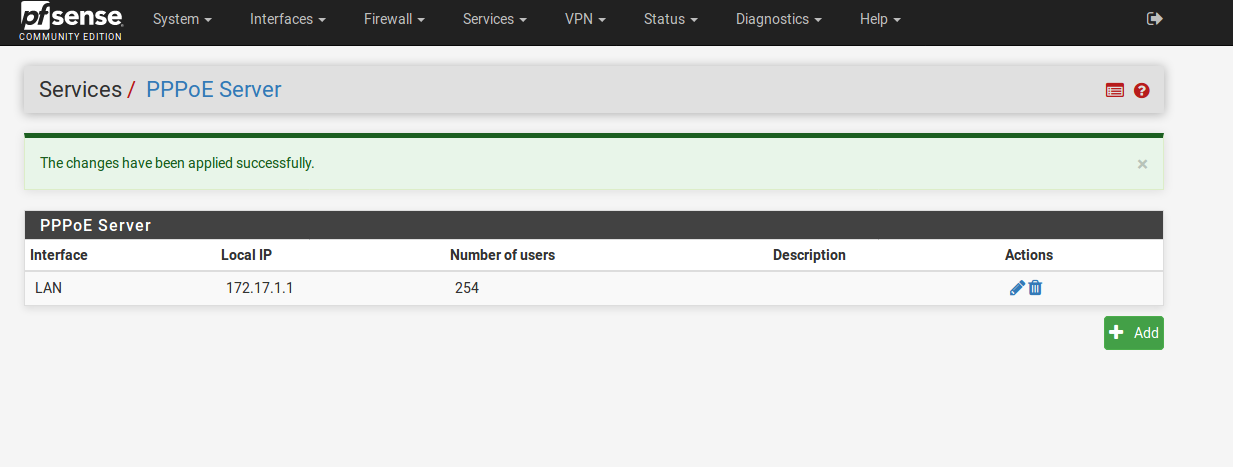This screenshot has width=1233, height=467.
Task: Follow the PPPoE Server breadcrumb link
Action: (213, 90)
